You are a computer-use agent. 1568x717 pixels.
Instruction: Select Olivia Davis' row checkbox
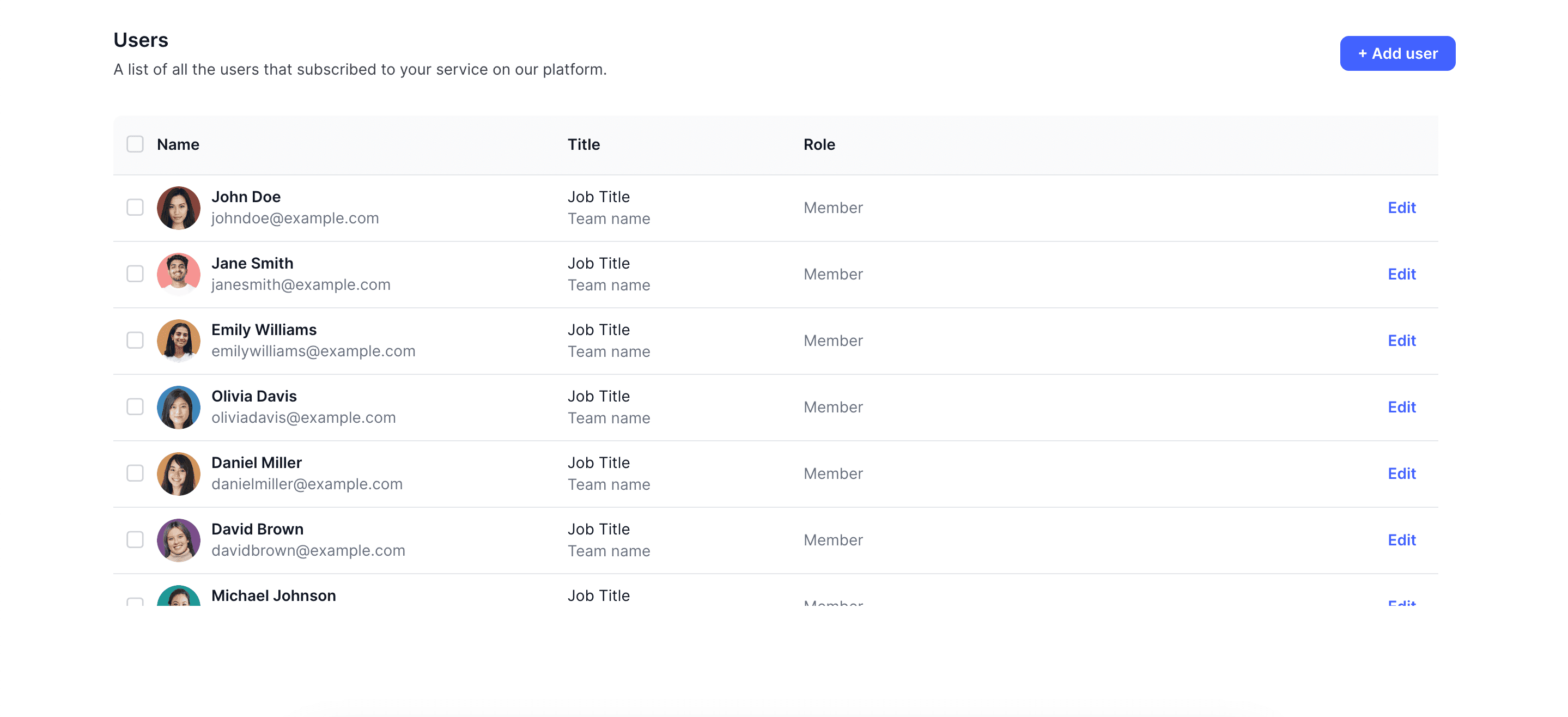(x=135, y=406)
